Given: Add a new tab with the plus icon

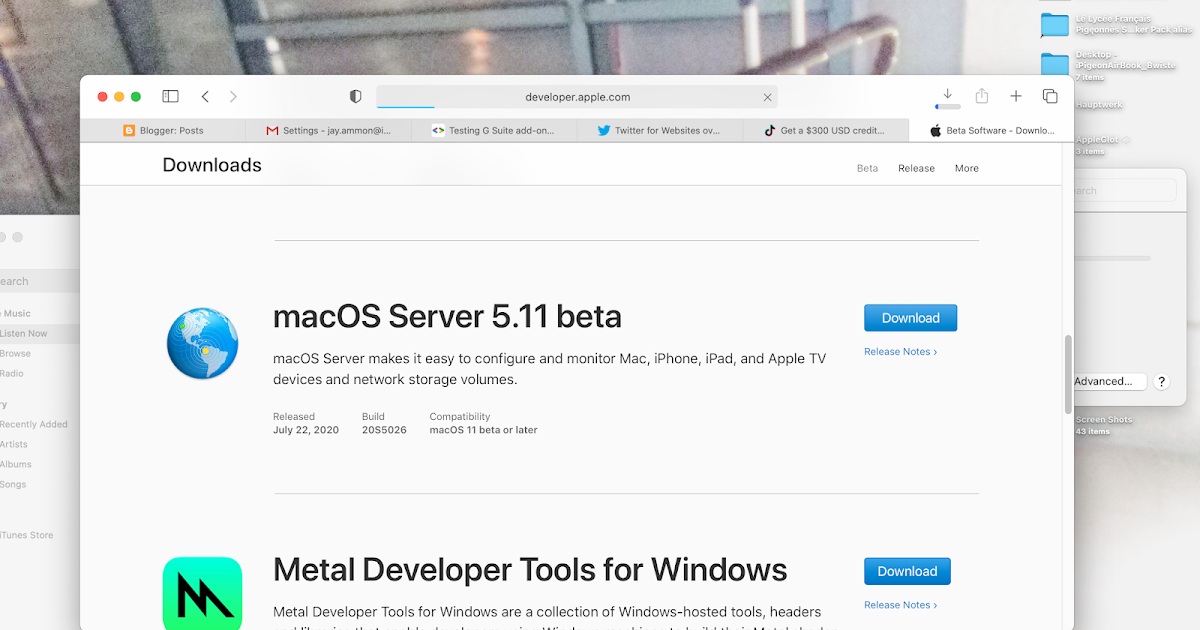Looking at the screenshot, I should click(x=1016, y=96).
